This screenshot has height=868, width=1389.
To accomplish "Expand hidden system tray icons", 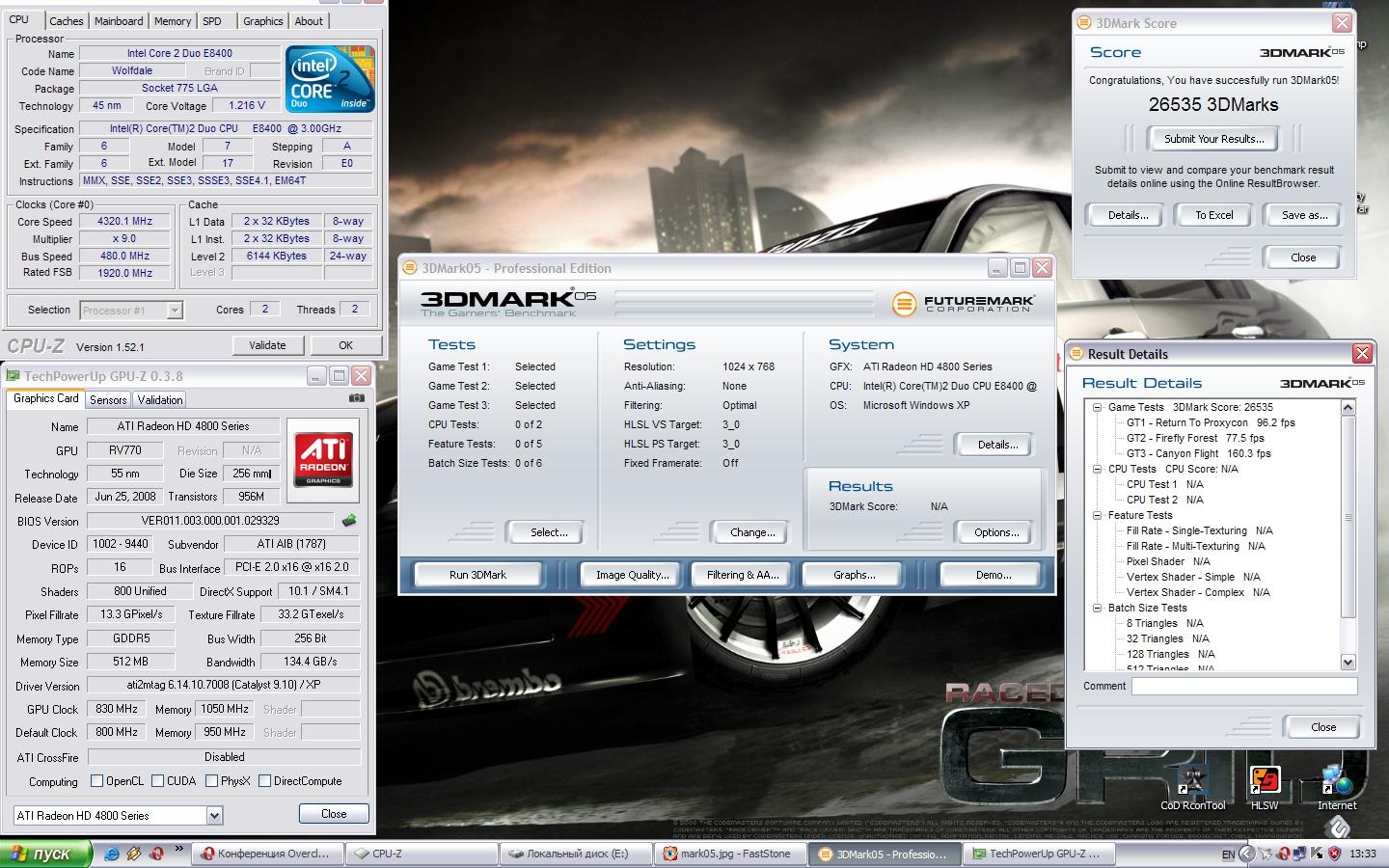I will click(x=1249, y=854).
